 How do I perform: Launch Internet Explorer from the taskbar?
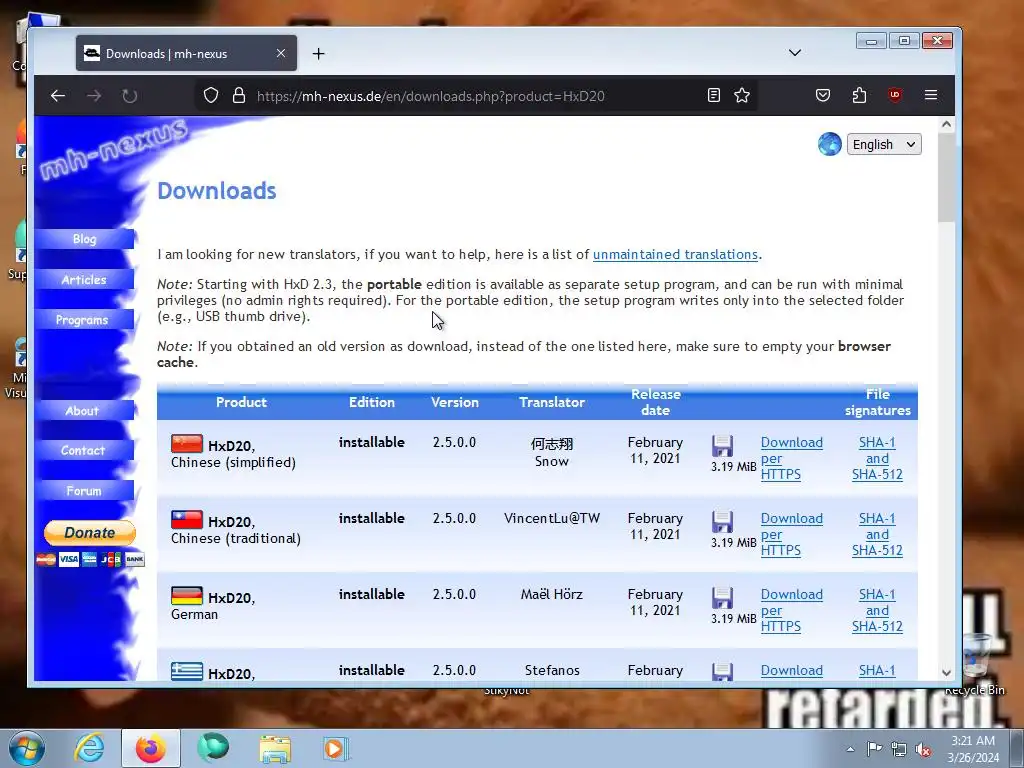pyautogui.click(x=89, y=748)
